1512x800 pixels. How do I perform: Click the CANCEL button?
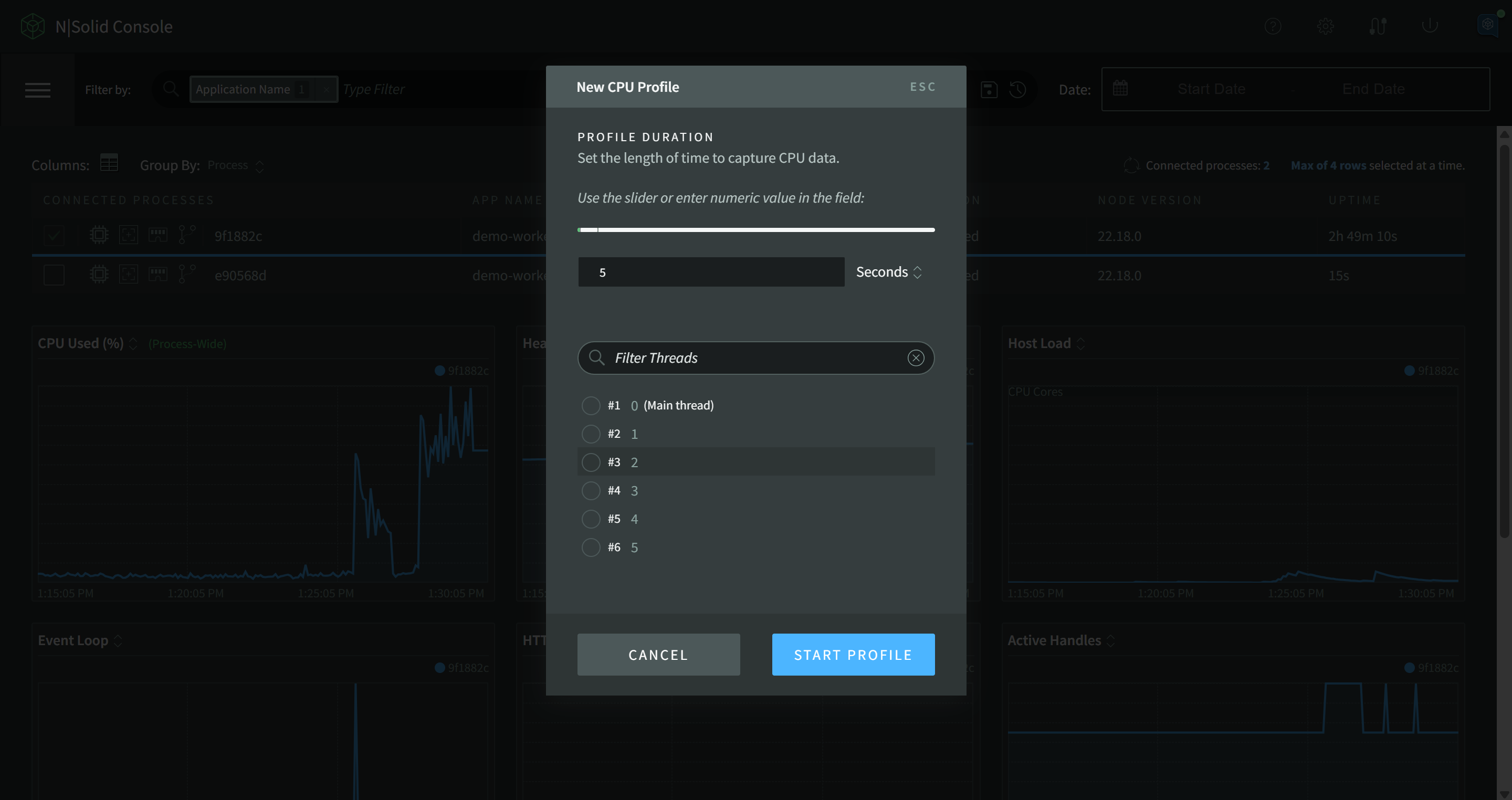pyautogui.click(x=658, y=655)
